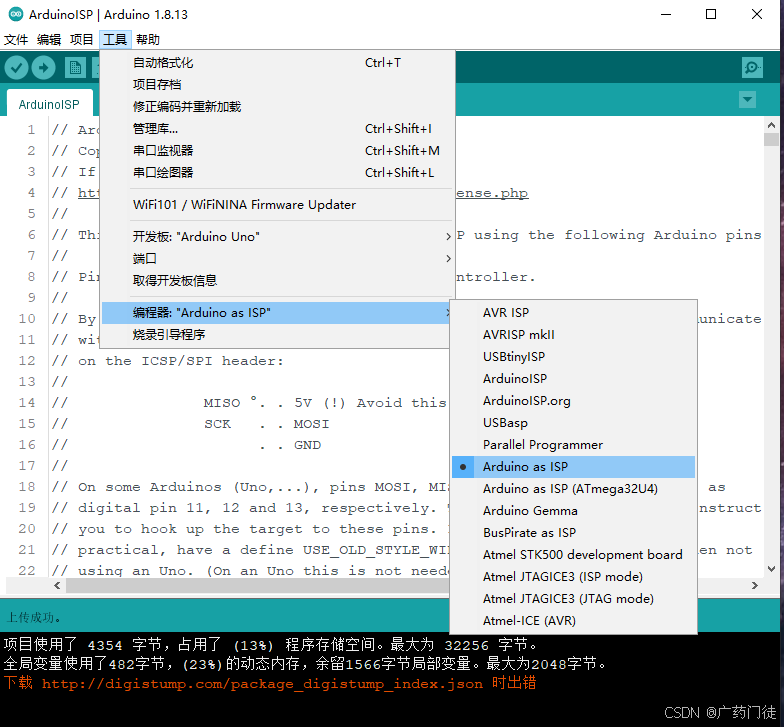Select Arduino Gemma programmer
Screen dimensions: 784x727
574,510
